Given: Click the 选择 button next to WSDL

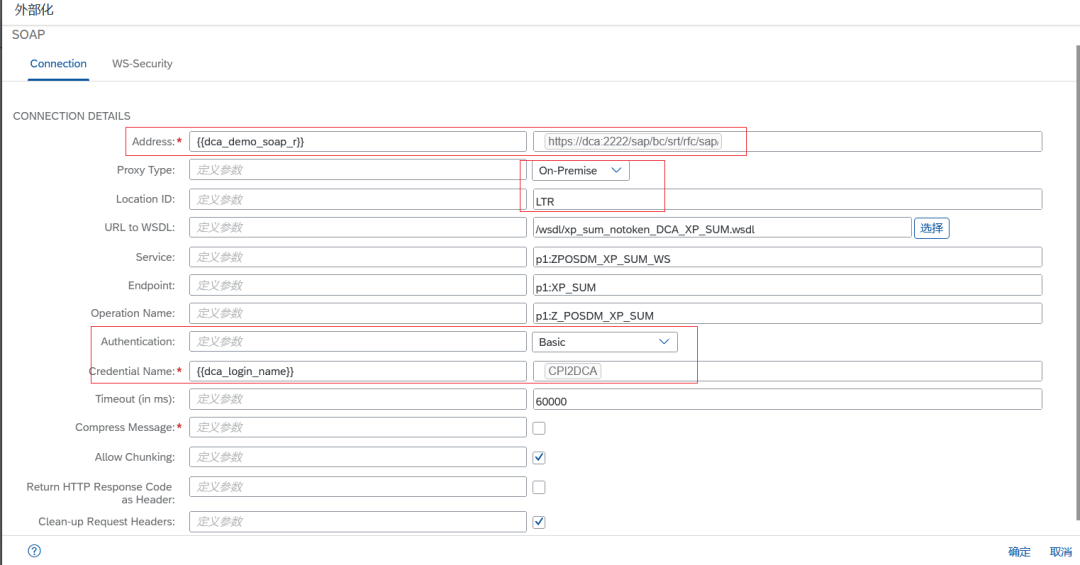Looking at the screenshot, I should (x=931, y=228).
